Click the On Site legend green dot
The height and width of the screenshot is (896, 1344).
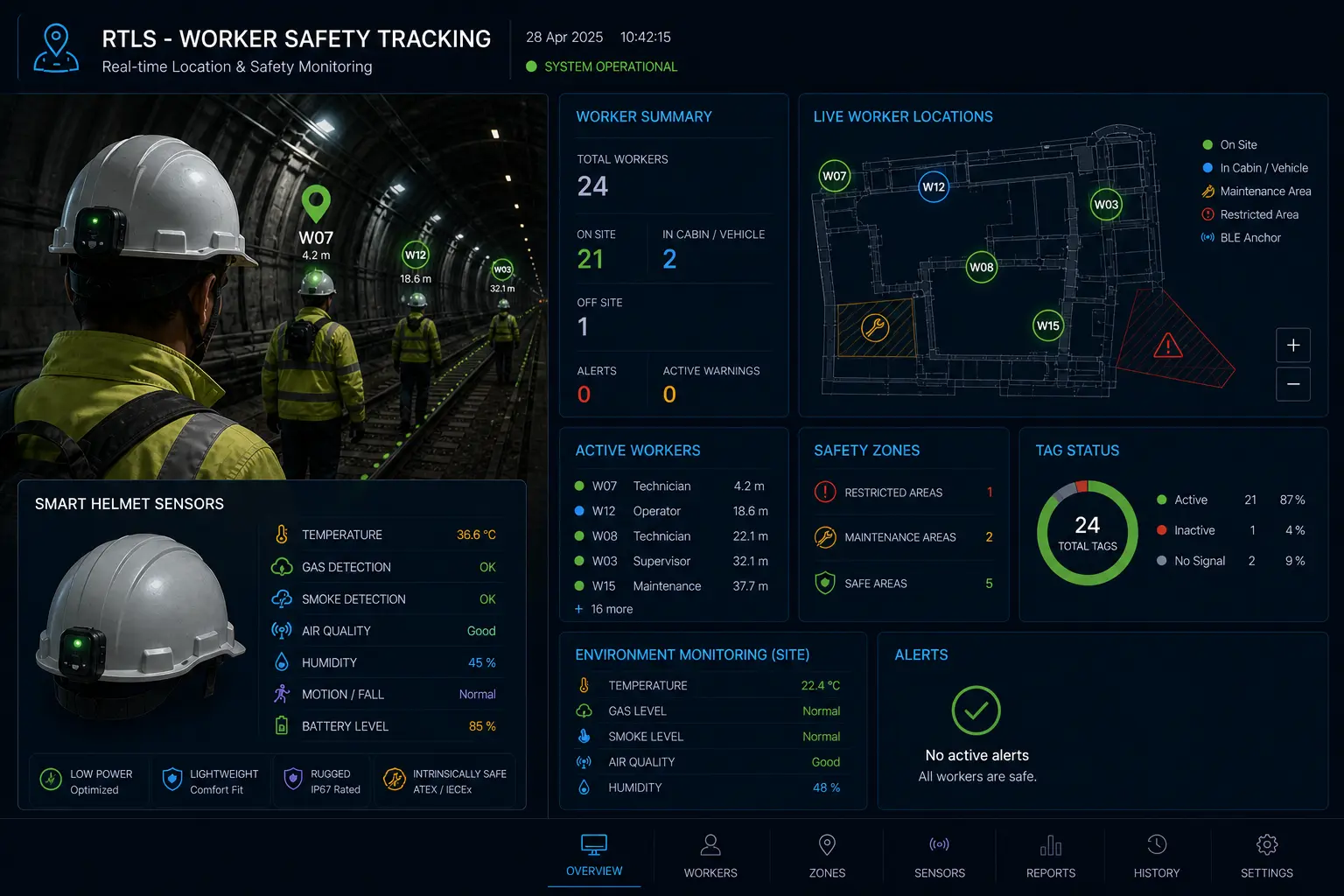(x=1207, y=144)
